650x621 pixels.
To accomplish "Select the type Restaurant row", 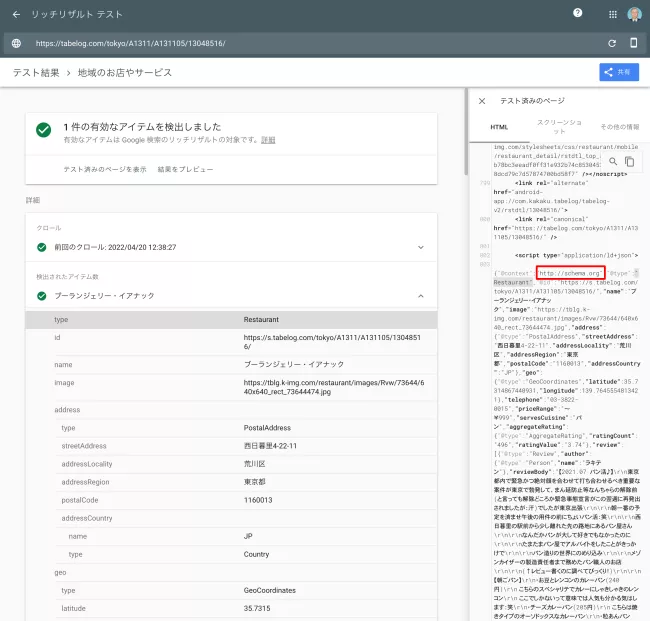I will point(231,320).
